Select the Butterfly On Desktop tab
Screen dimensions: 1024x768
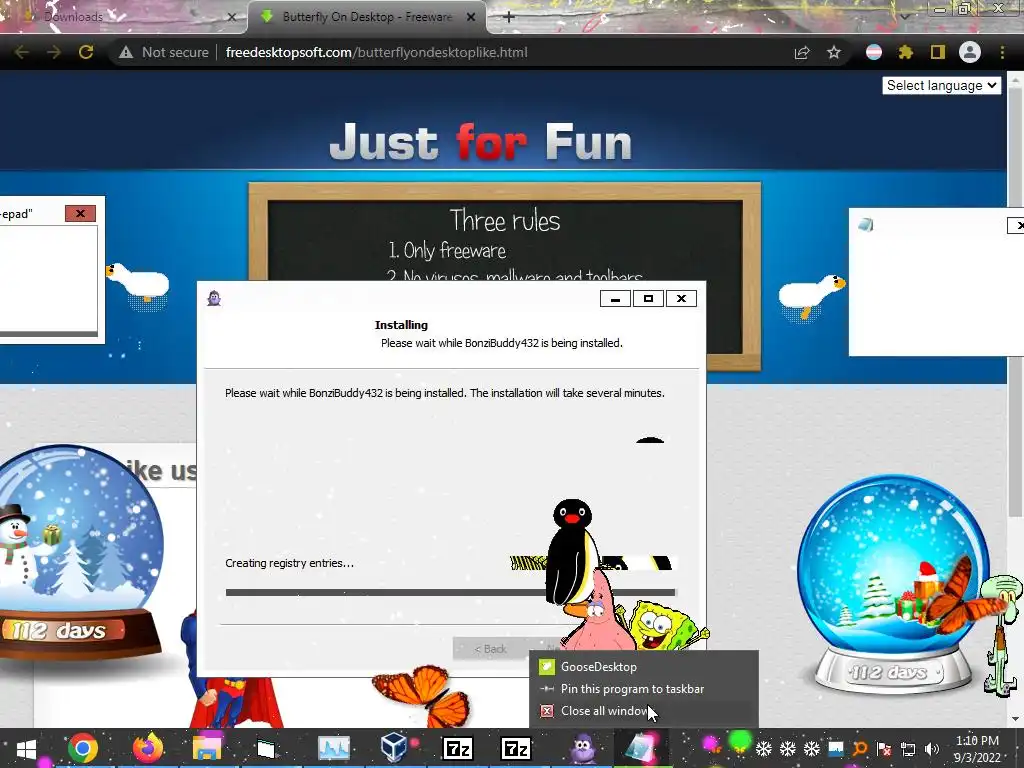pyautogui.click(x=367, y=17)
